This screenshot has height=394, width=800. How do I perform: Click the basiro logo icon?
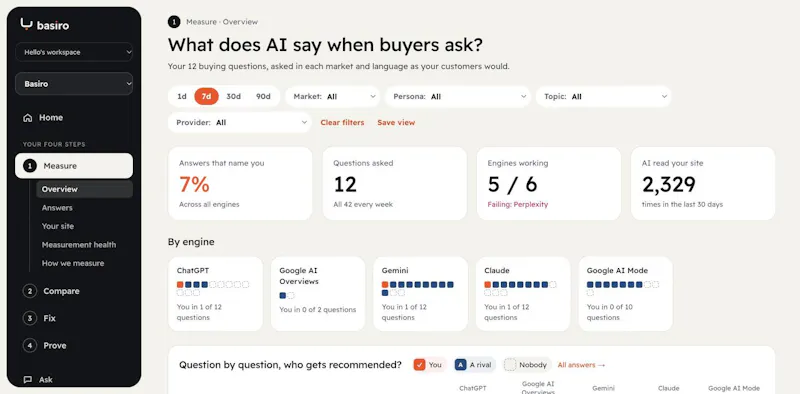click(26, 24)
